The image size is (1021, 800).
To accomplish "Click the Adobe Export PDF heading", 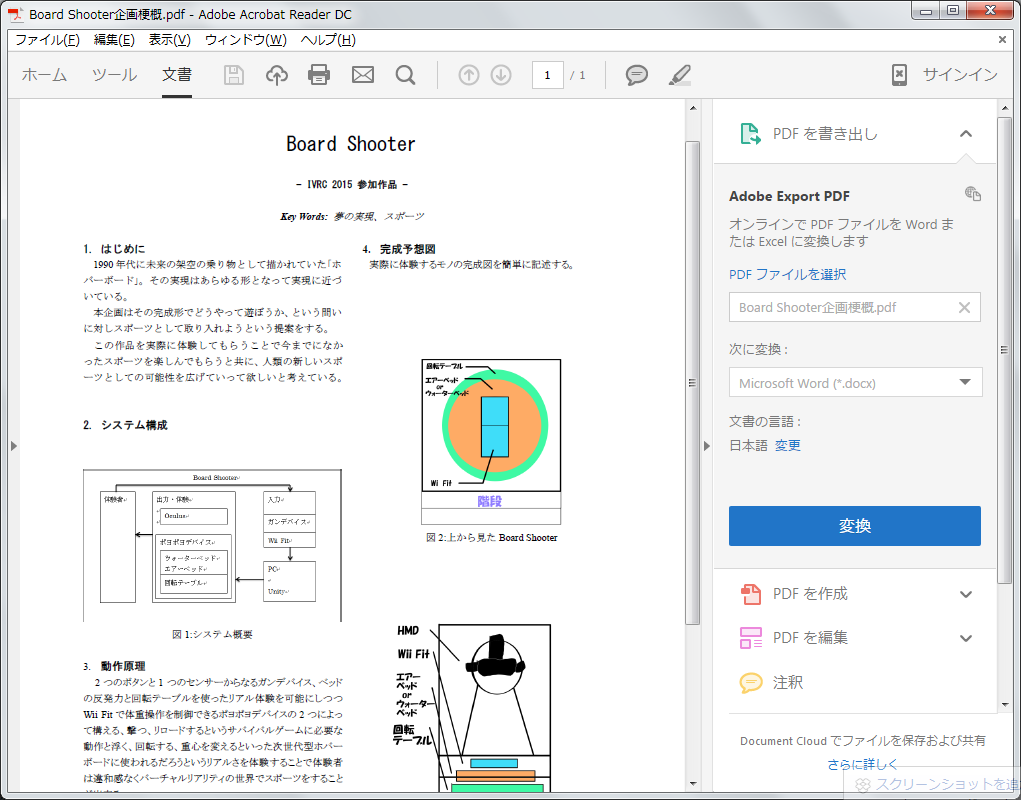I will click(x=789, y=196).
